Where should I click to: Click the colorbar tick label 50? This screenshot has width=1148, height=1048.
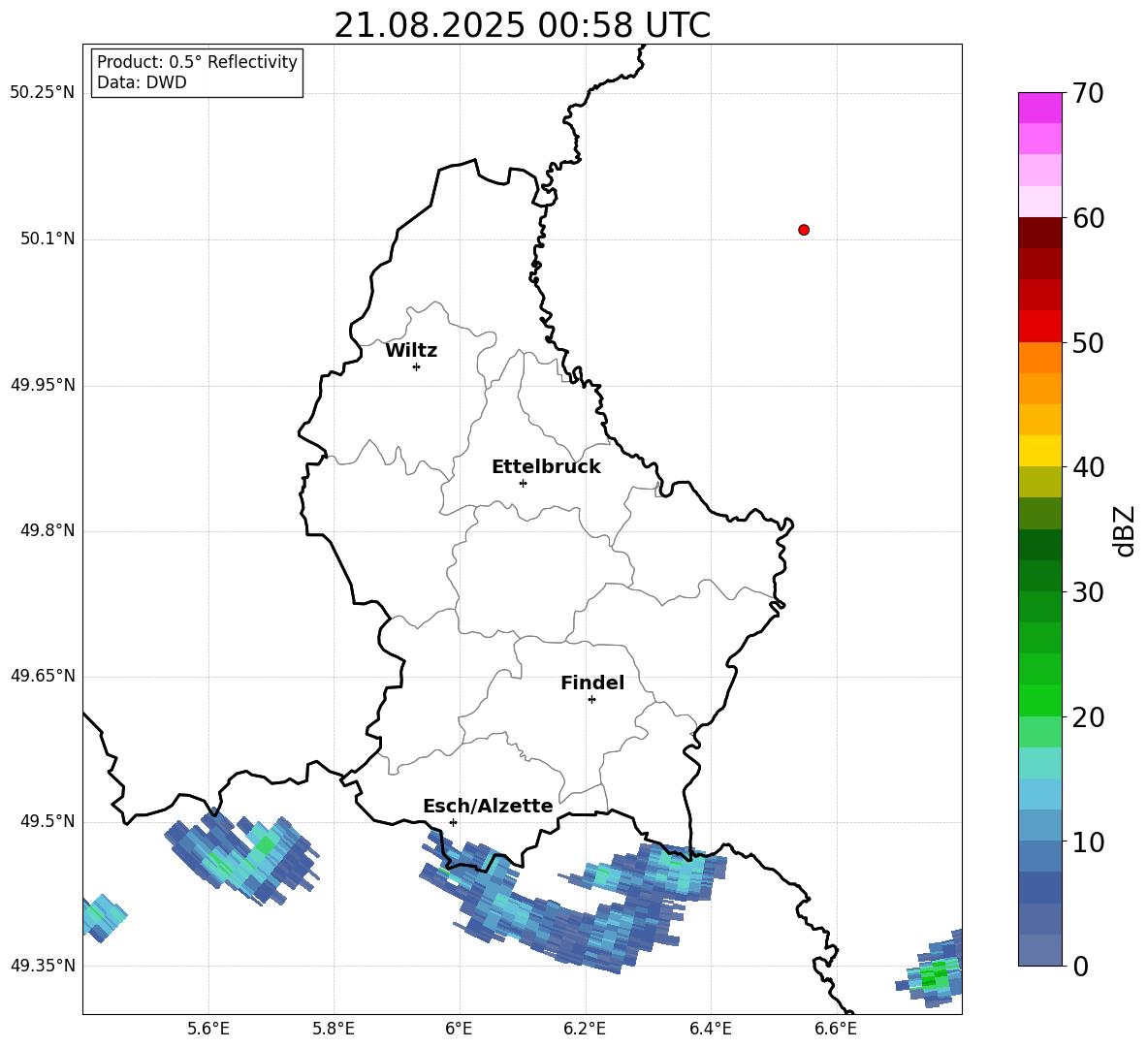tap(1088, 343)
